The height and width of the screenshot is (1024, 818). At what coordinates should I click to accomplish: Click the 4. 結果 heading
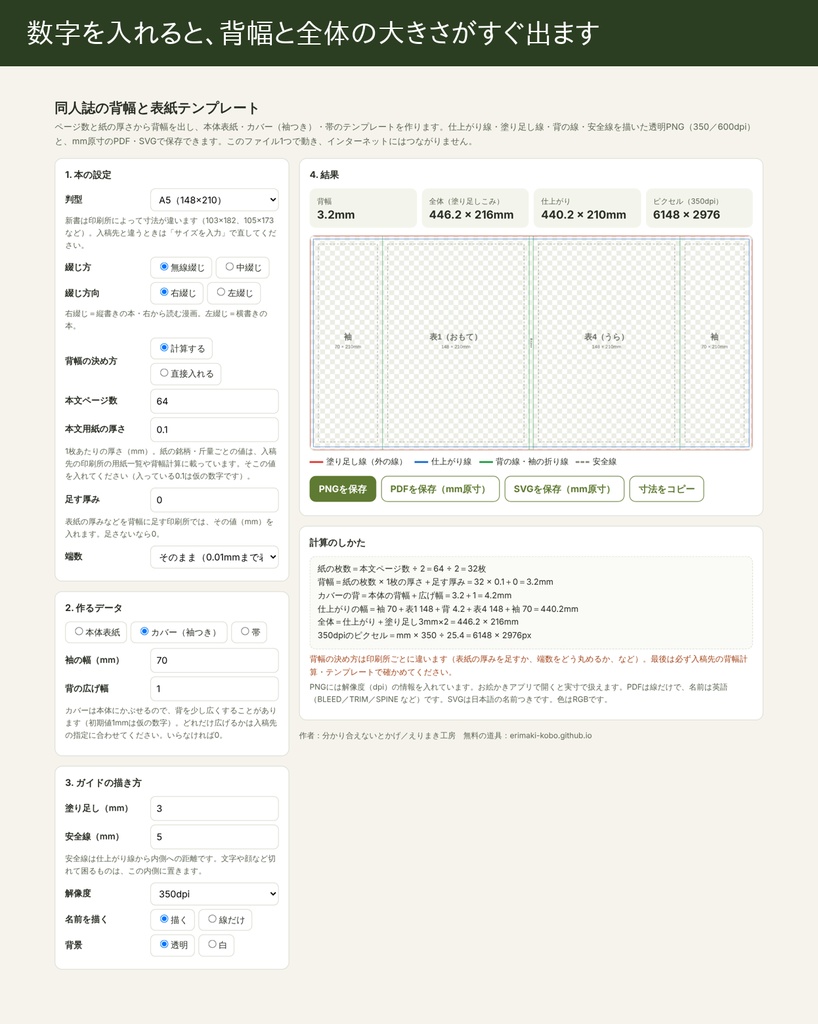324,175
